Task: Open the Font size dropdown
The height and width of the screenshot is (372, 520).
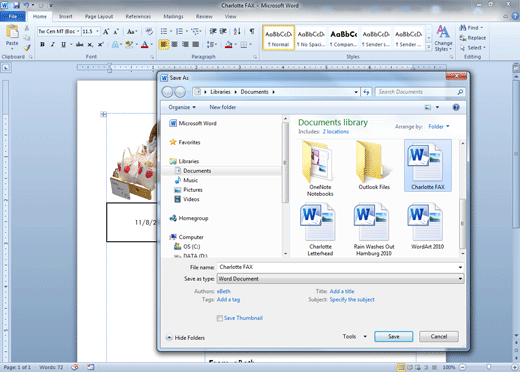Action: pos(97,31)
